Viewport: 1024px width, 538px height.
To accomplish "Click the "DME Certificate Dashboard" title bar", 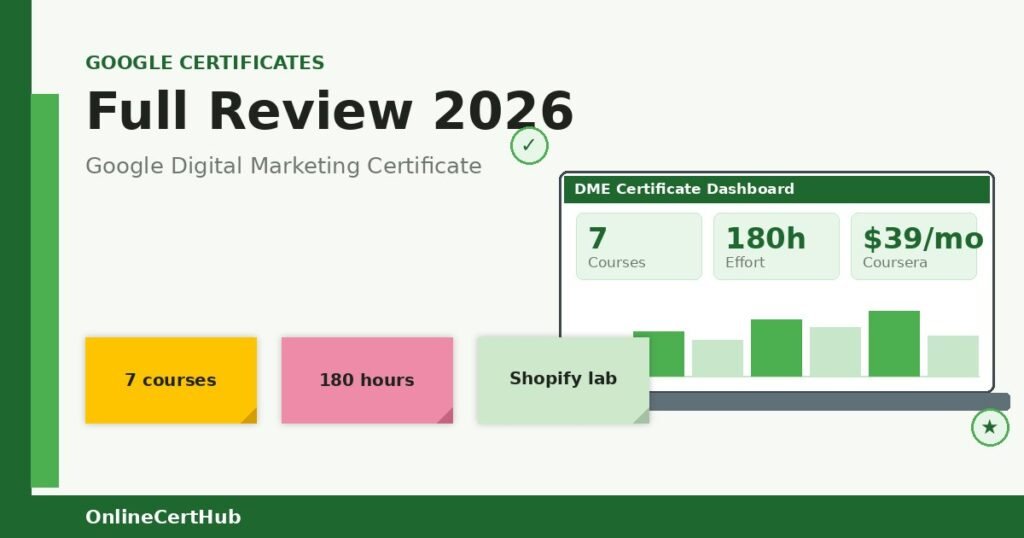I will pos(777,189).
